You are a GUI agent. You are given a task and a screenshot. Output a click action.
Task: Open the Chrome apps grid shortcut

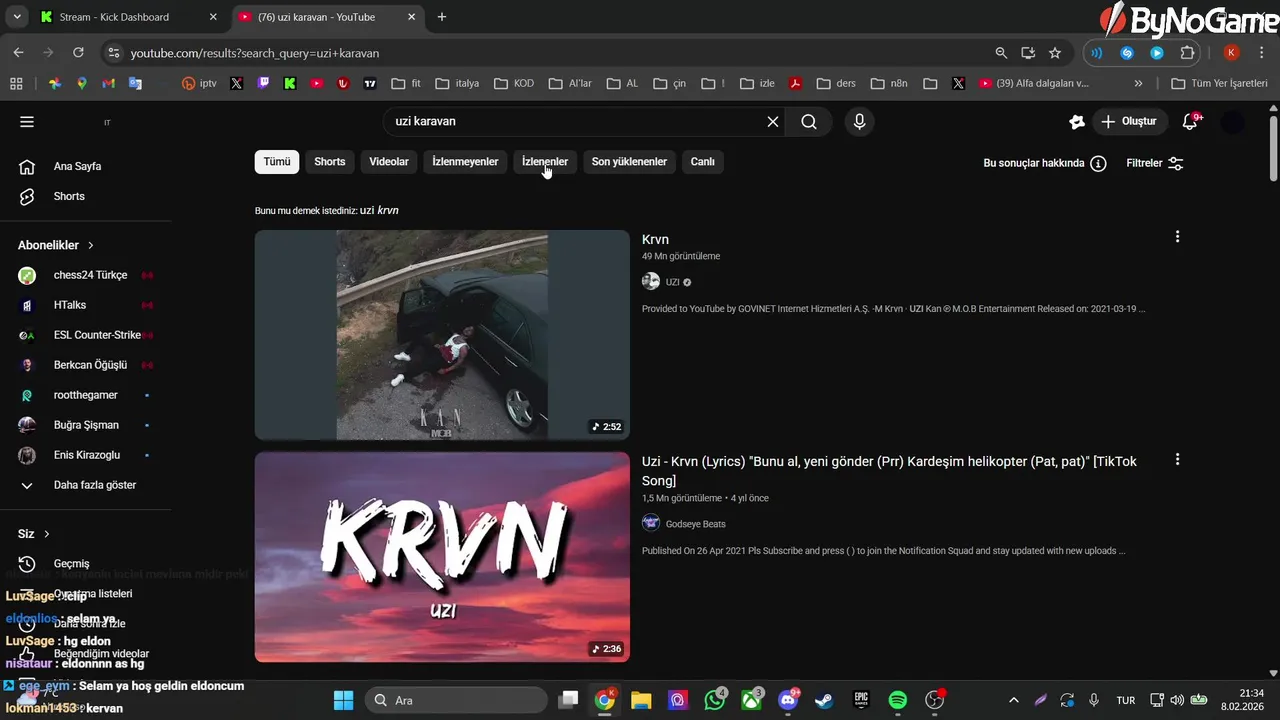16,84
